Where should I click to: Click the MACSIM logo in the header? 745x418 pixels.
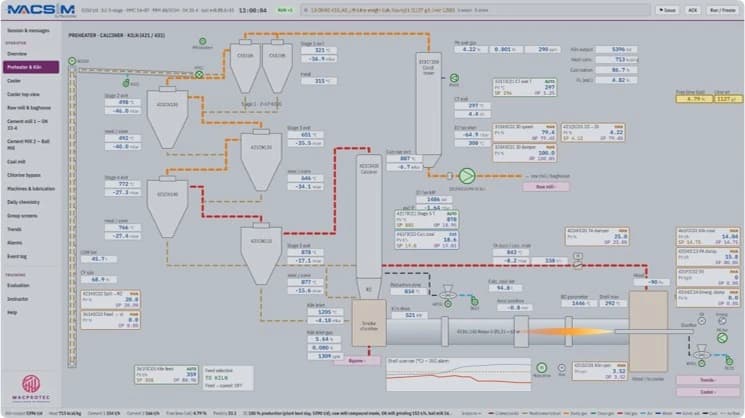[x=41, y=10]
